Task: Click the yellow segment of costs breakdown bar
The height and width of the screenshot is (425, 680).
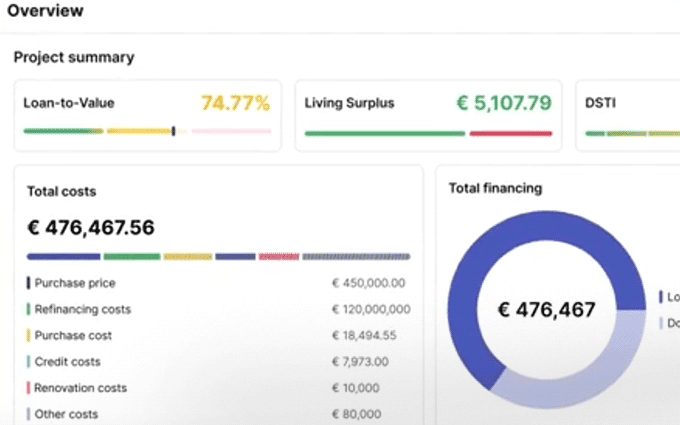Action: (x=188, y=257)
